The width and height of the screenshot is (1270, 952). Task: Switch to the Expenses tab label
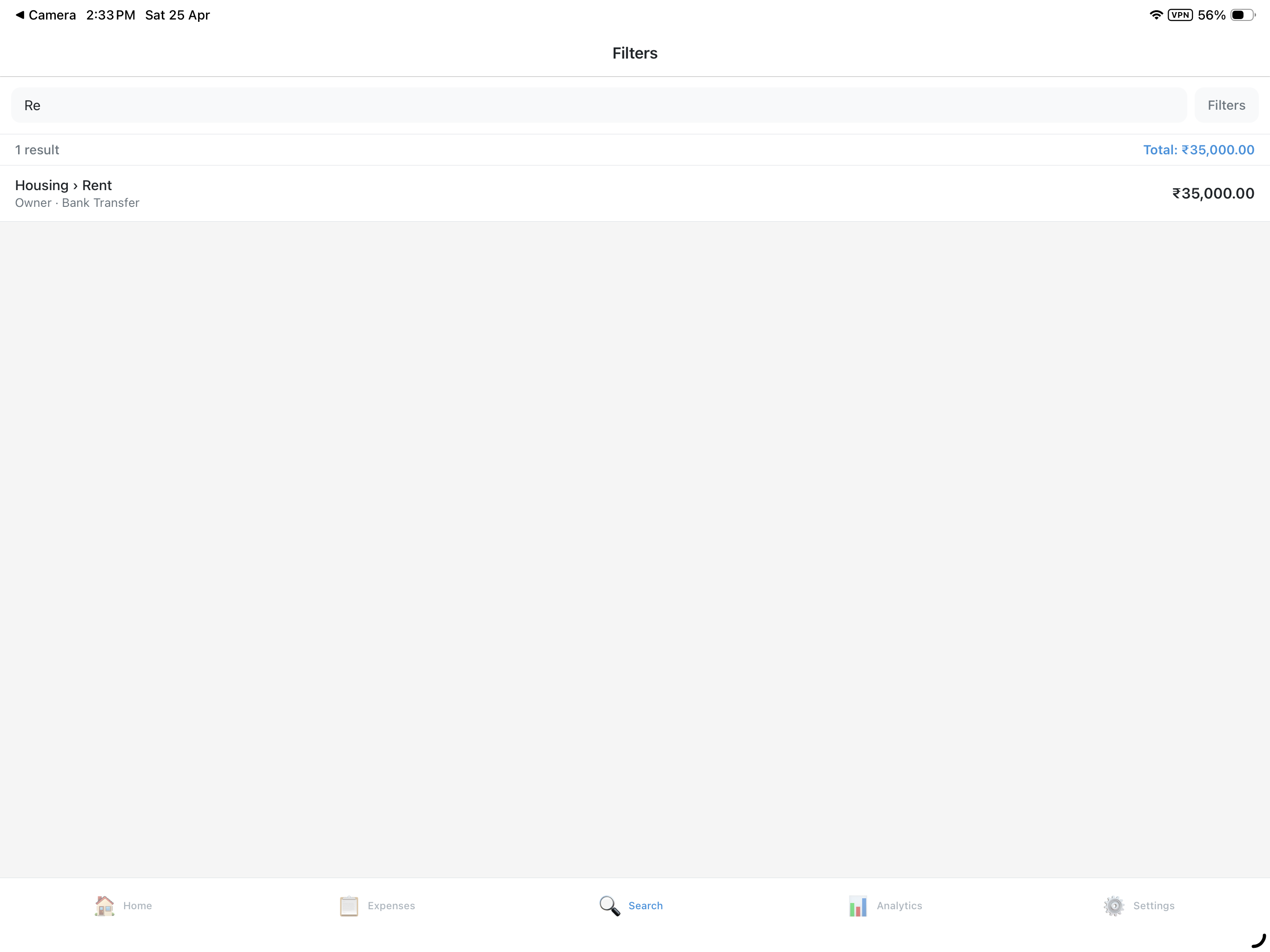tap(391, 906)
